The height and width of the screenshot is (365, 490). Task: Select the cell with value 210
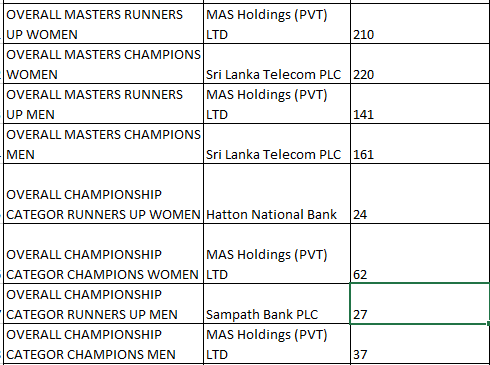(x=420, y=24)
